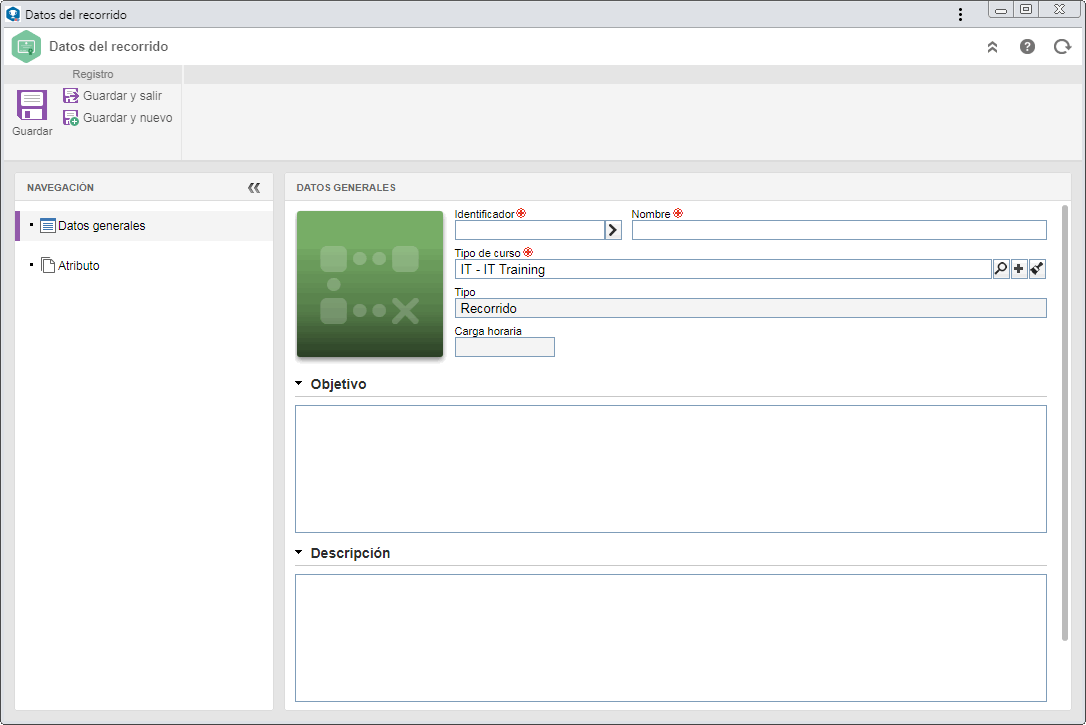
Task: Select Datos generales in navigation
Action: point(144,226)
